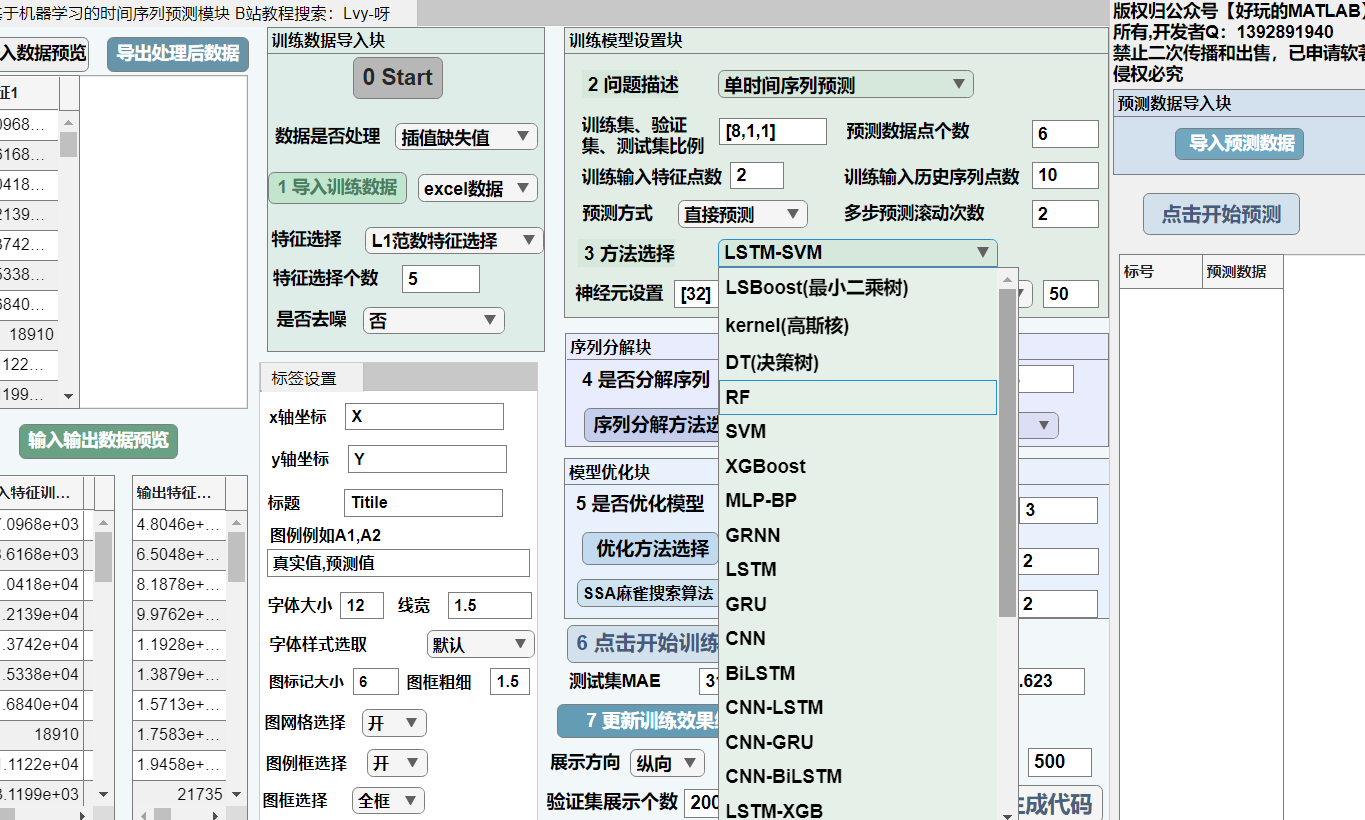Choose LSBoost(最小二乘树) option
This screenshot has height=820, width=1365.
coord(857,288)
